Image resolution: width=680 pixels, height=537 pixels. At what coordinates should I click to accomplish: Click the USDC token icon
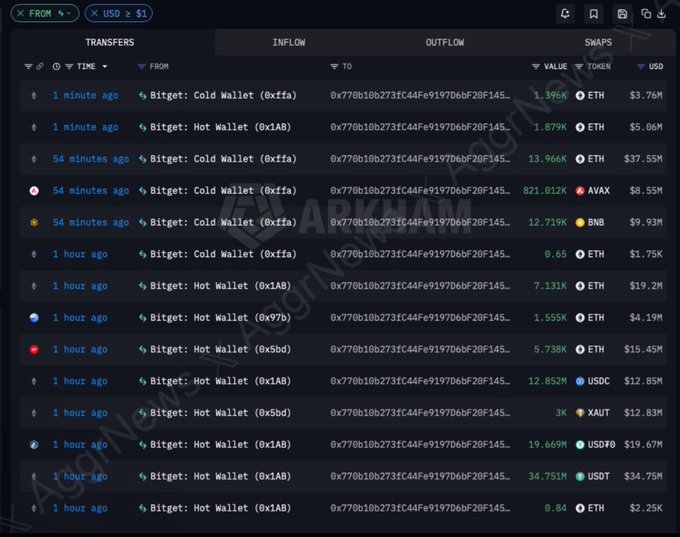click(580, 381)
